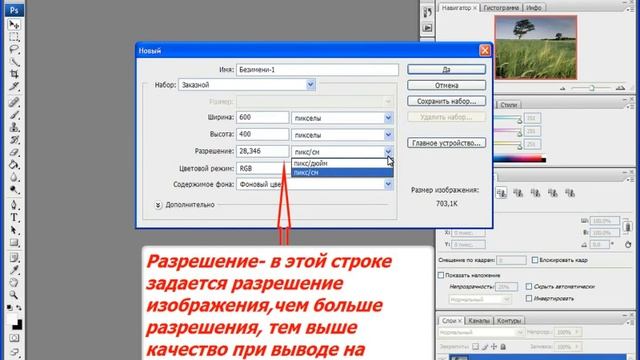This screenshot has height=360, width=640.
Task: Click the Главное устройство... button
Action: [x=447, y=143]
